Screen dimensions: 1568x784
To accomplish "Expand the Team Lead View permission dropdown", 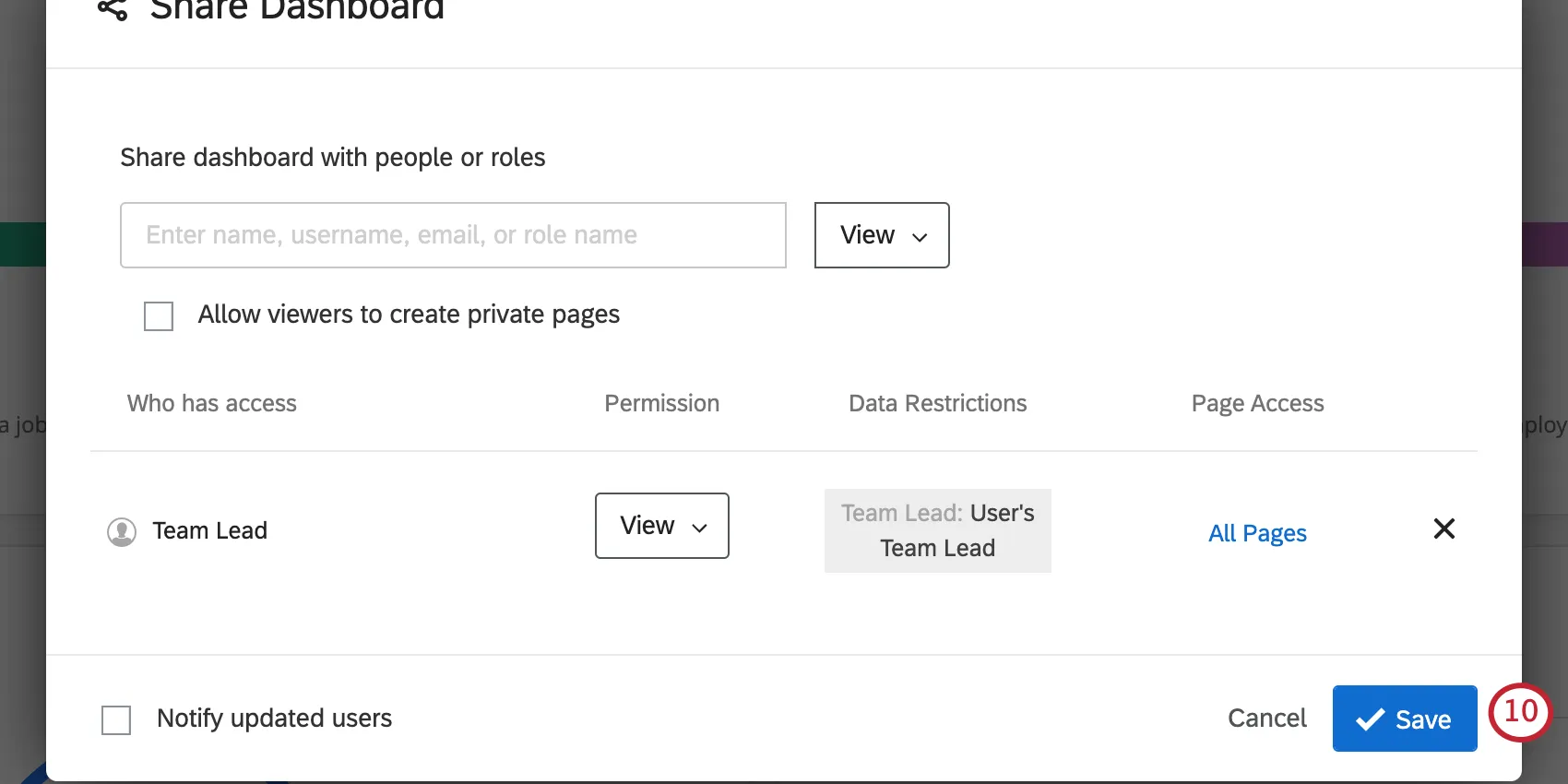I will [662, 526].
